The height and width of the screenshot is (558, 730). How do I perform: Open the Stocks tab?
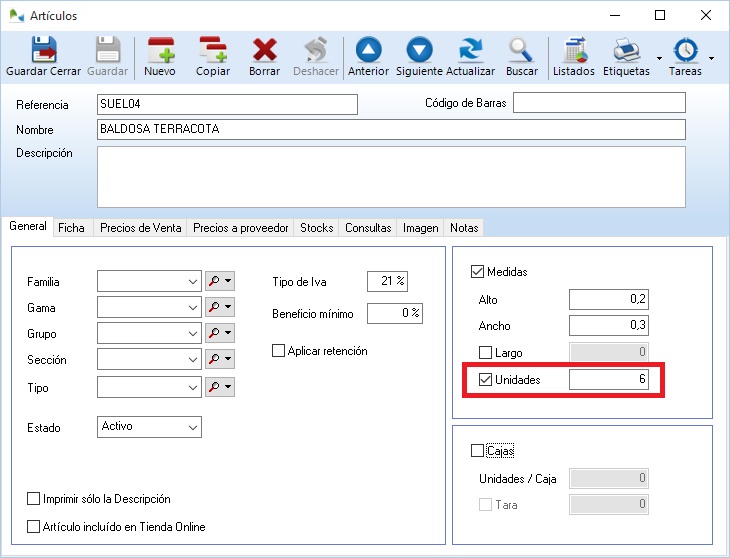[316, 228]
